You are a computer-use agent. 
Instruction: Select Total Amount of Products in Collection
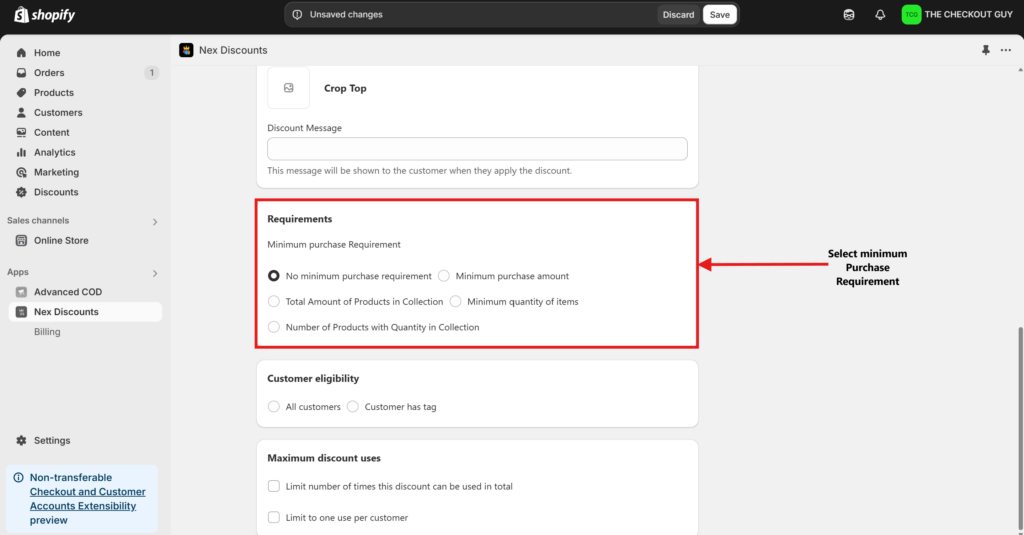274,301
